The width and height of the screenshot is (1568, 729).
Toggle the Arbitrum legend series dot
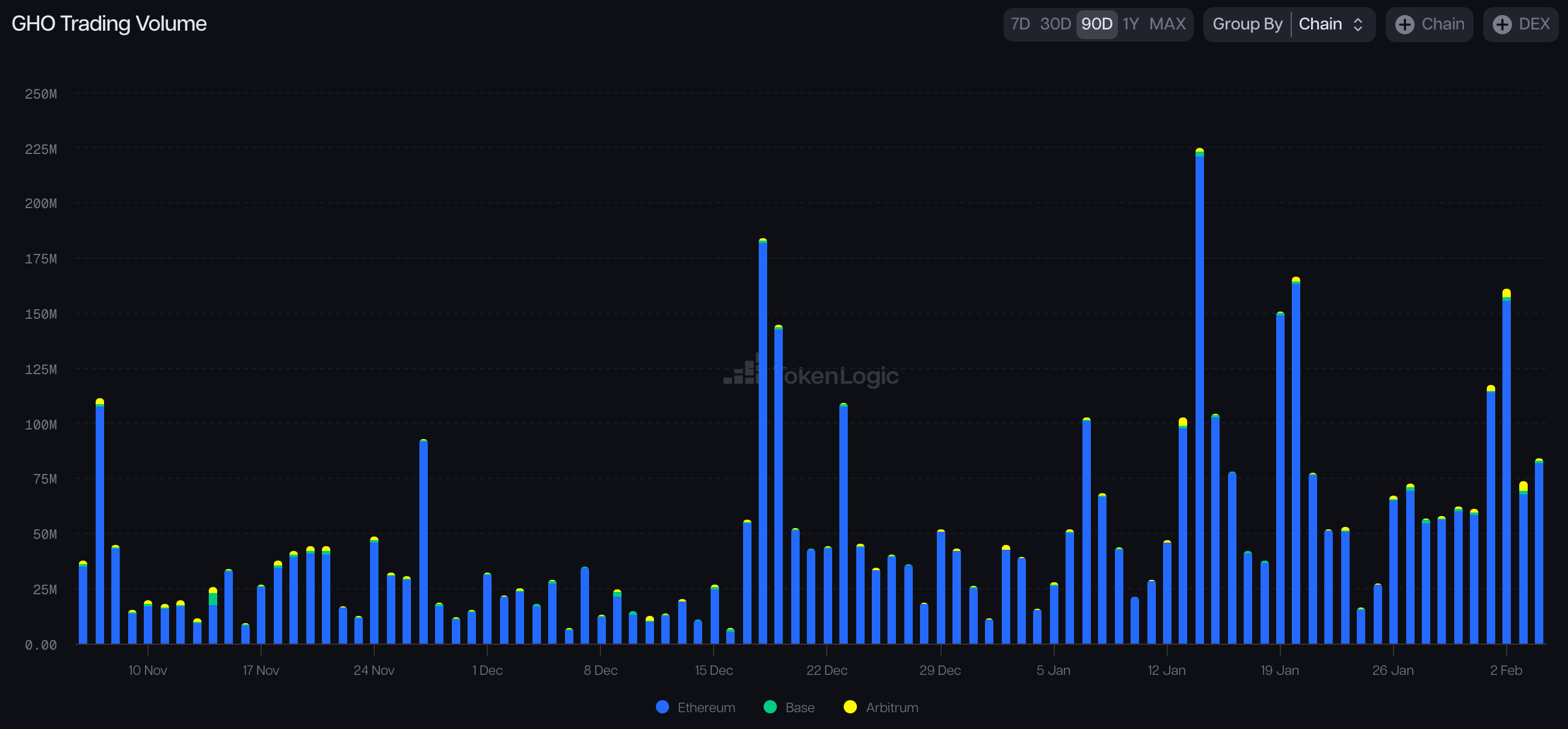850,707
